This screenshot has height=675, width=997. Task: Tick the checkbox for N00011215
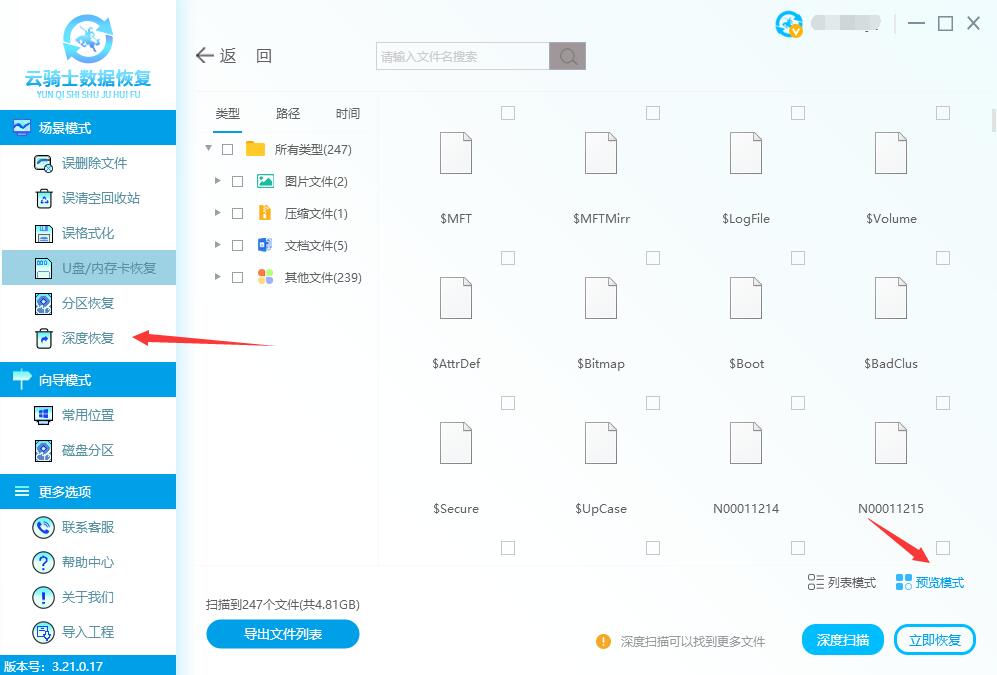click(x=943, y=403)
